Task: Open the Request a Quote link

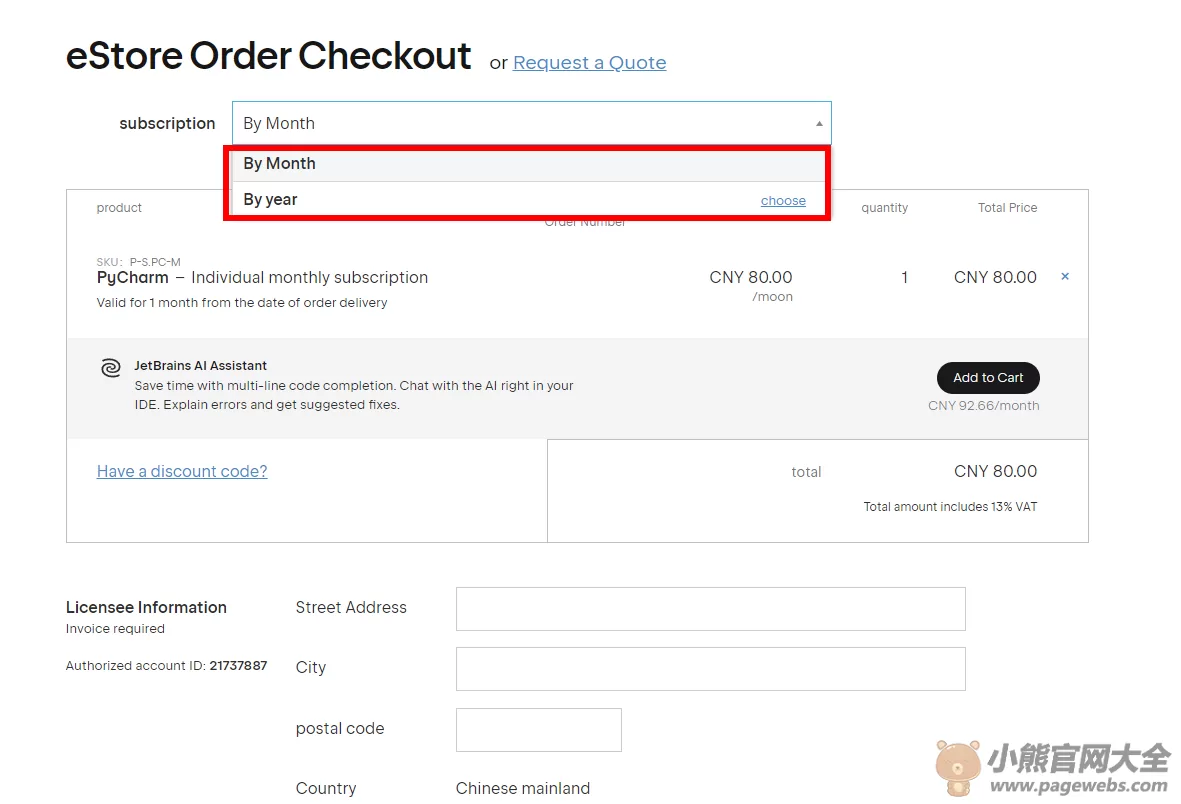Action: (x=590, y=63)
